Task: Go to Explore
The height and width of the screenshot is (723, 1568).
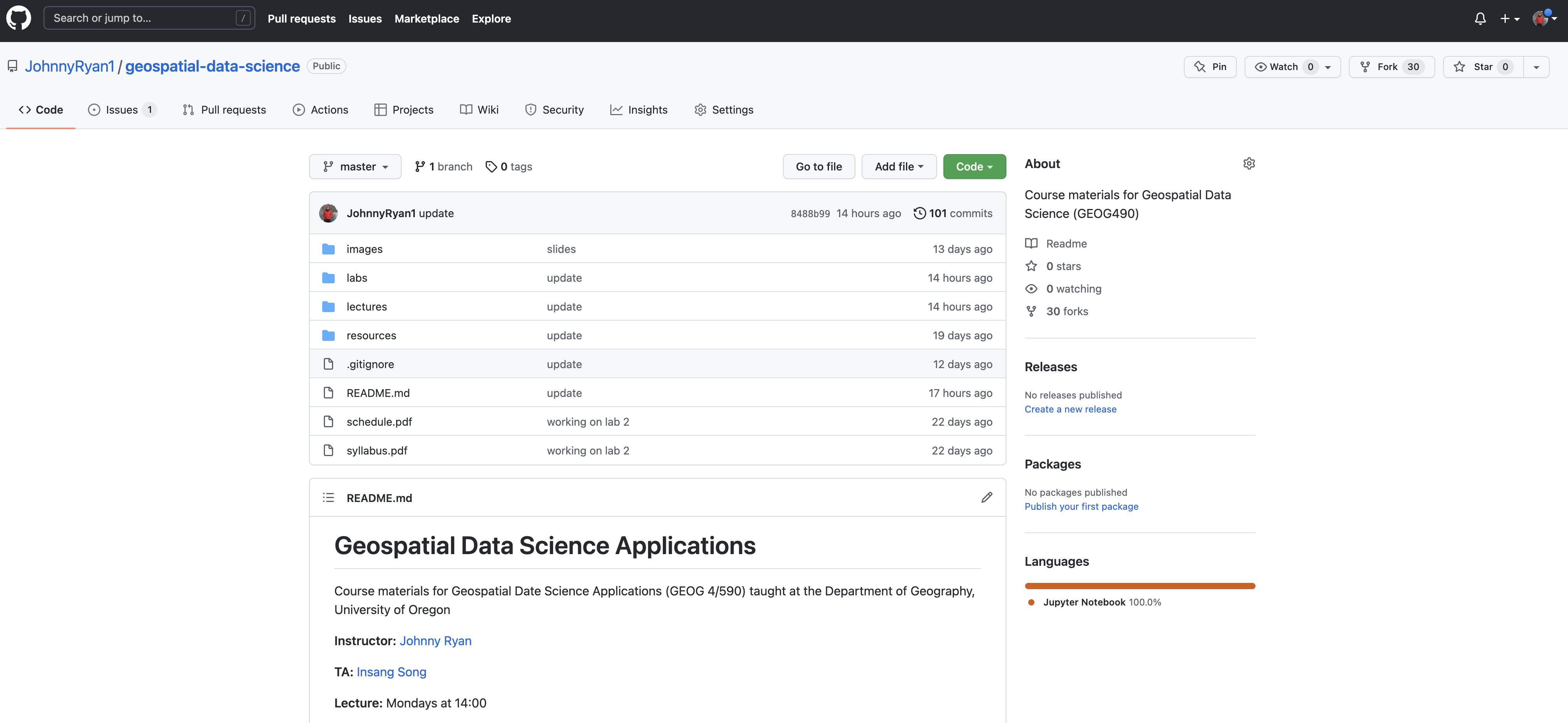Action: [491, 19]
